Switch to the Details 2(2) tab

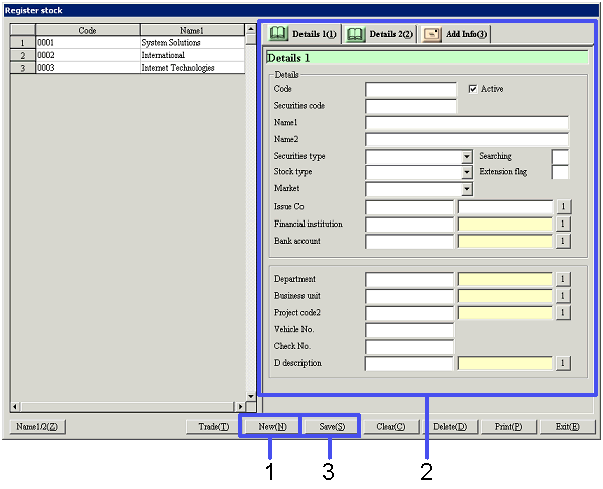pyautogui.click(x=379, y=34)
